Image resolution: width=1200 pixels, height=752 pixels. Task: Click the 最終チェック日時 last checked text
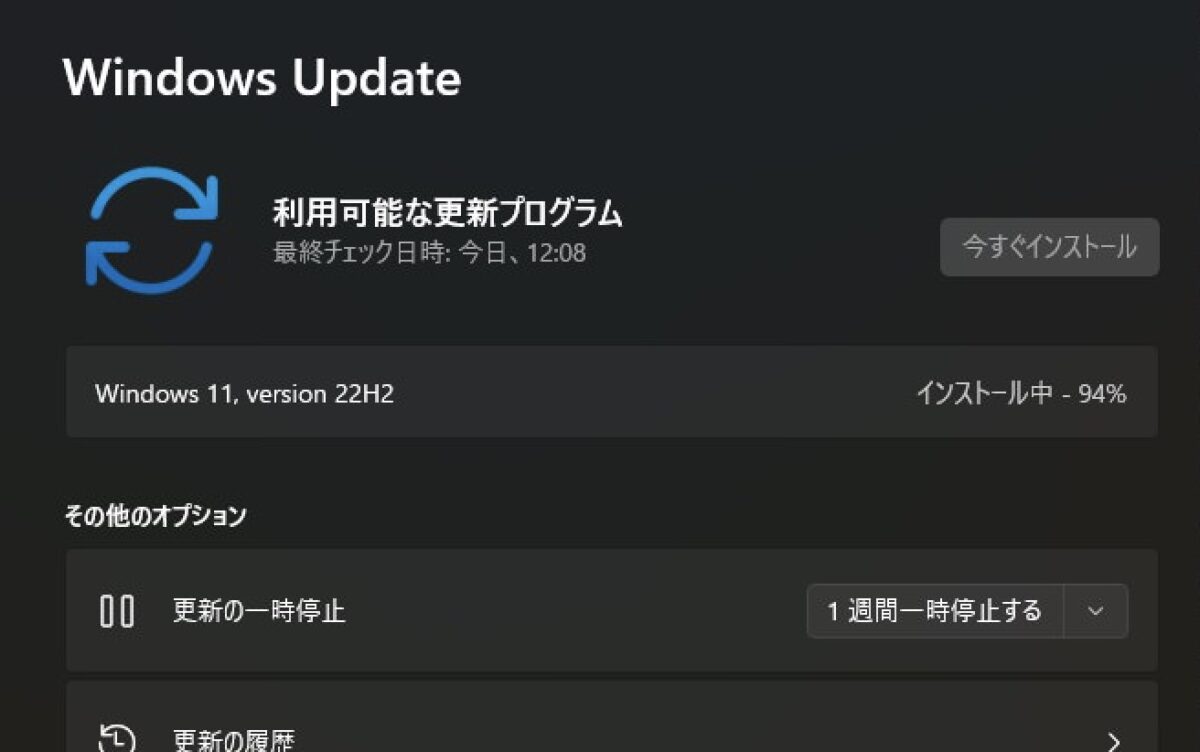429,252
